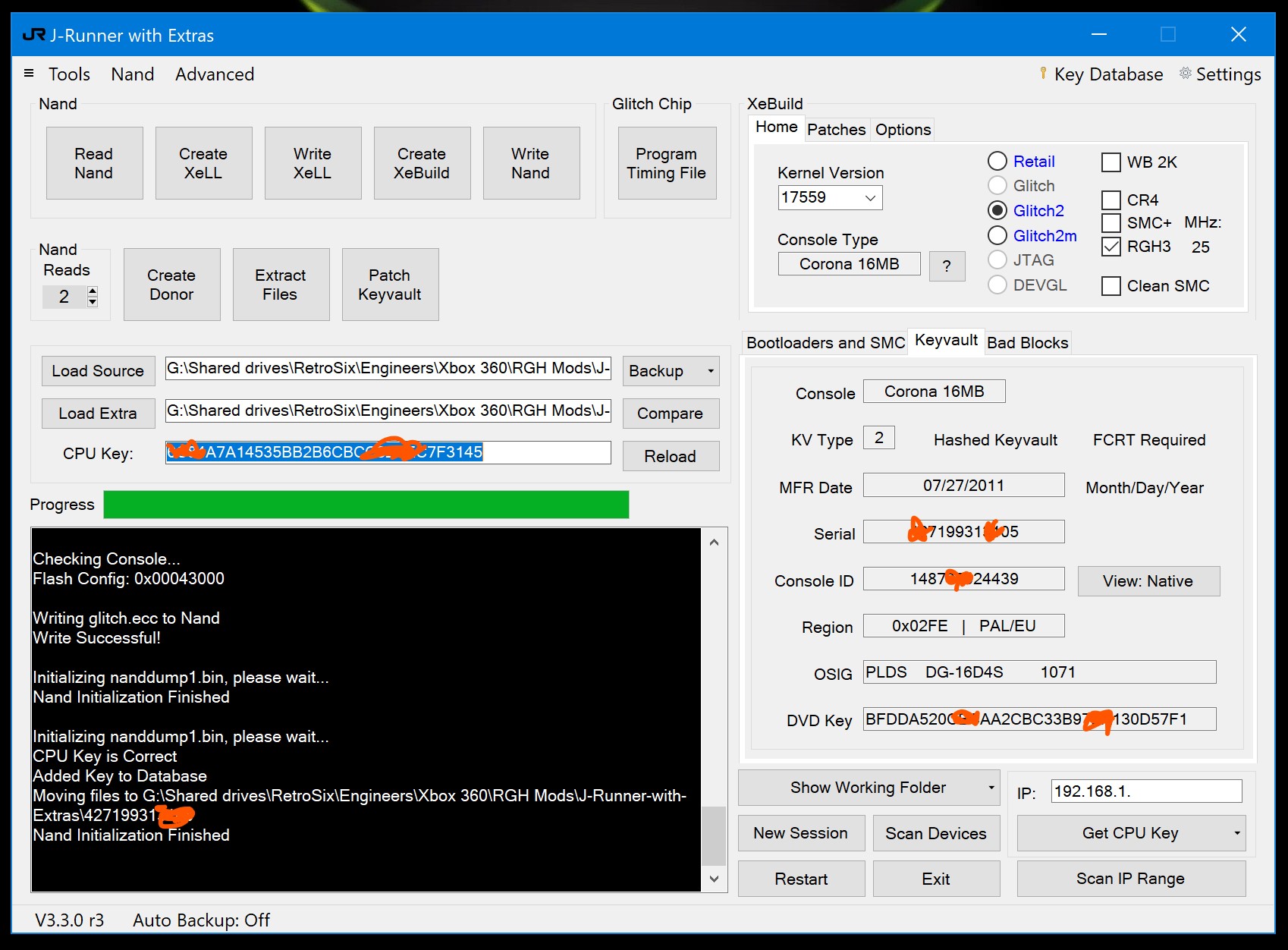The image size is (1288, 950).
Task: Increase the Nand Reads value
Action: pyautogui.click(x=92, y=291)
